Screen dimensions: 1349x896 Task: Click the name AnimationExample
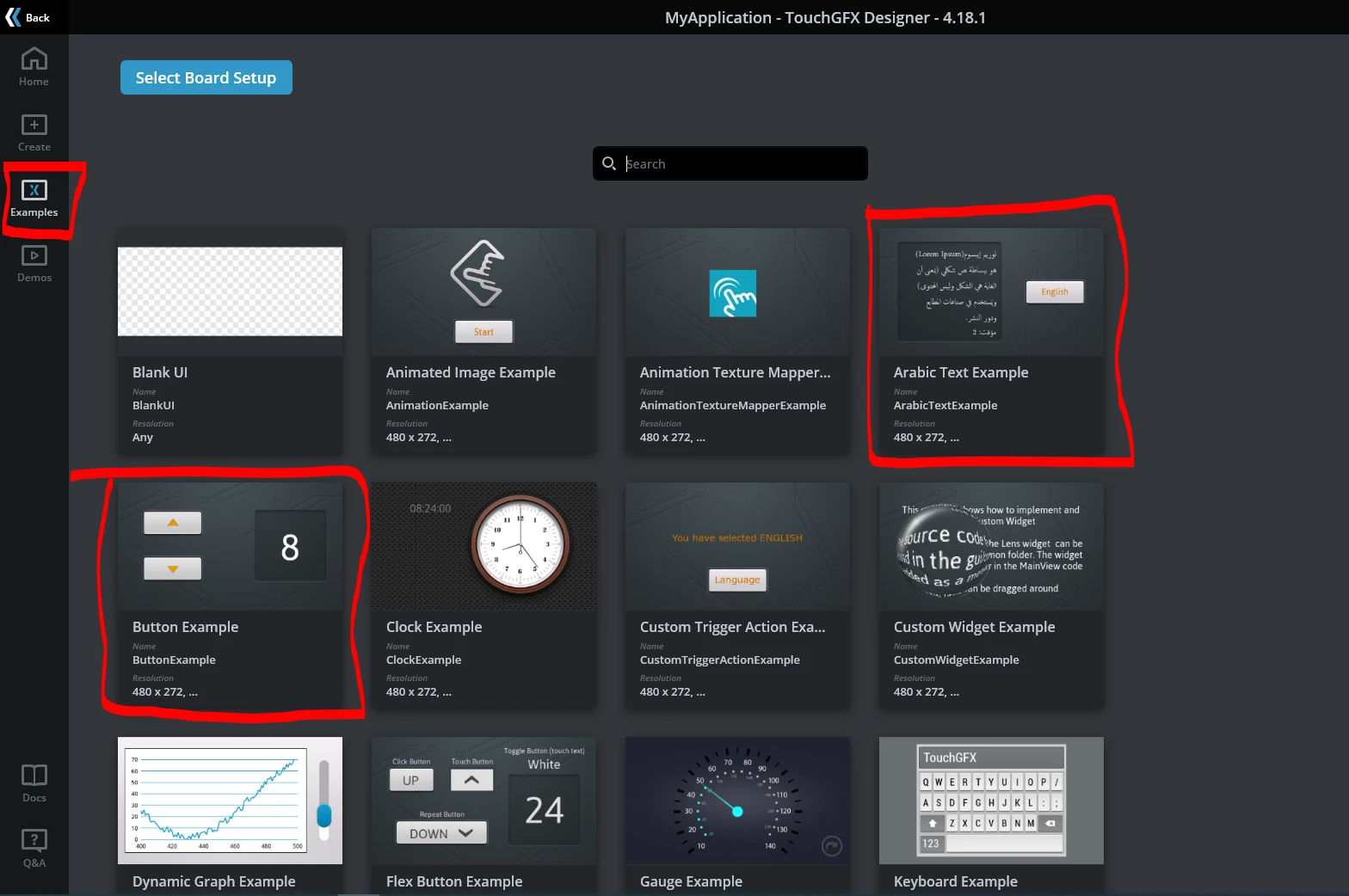437,405
